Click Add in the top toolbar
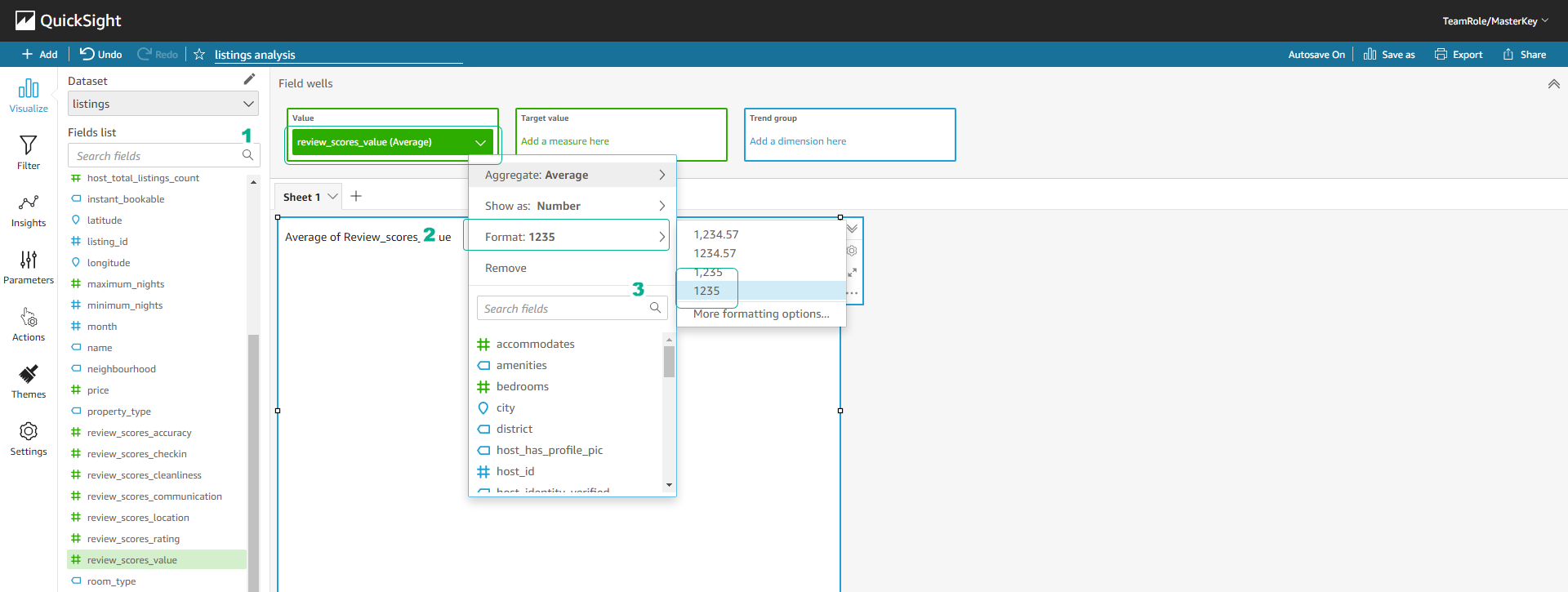1568x592 pixels. 39,54
